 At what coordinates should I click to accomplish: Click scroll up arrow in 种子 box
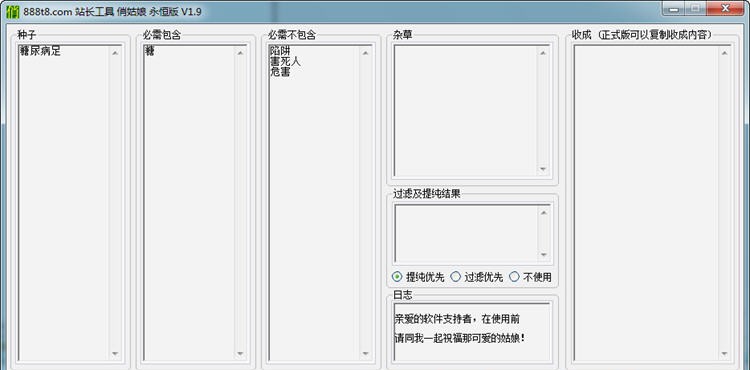tap(115, 53)
